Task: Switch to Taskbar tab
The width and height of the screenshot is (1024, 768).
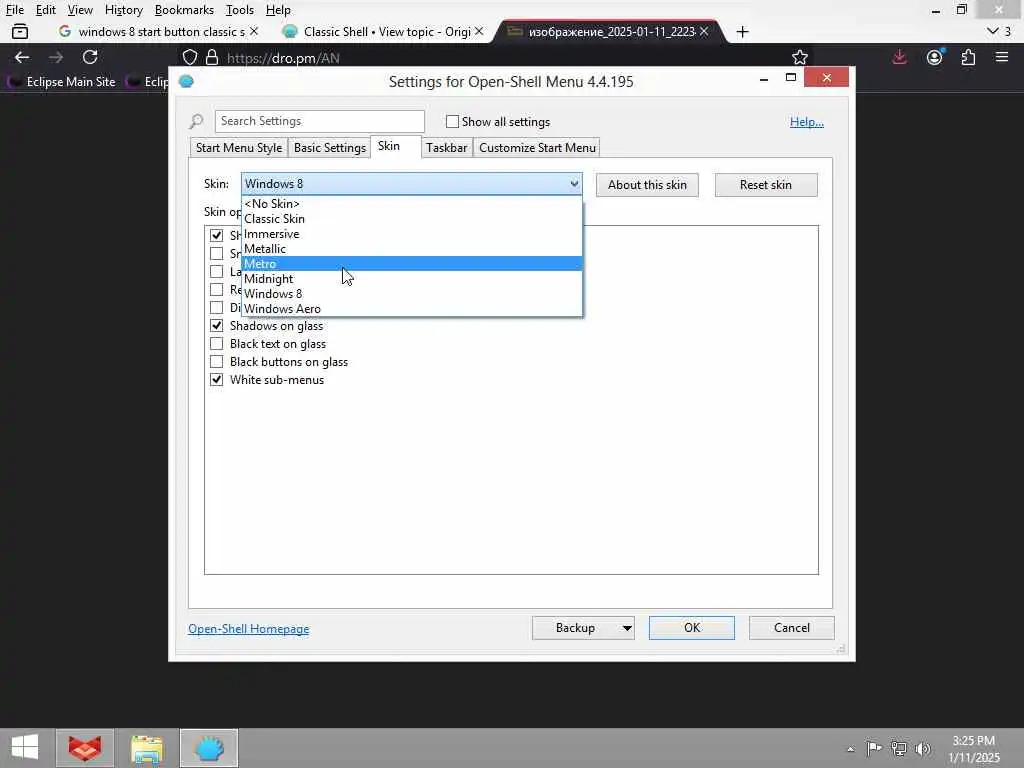Action: click(x=447, y=148)
